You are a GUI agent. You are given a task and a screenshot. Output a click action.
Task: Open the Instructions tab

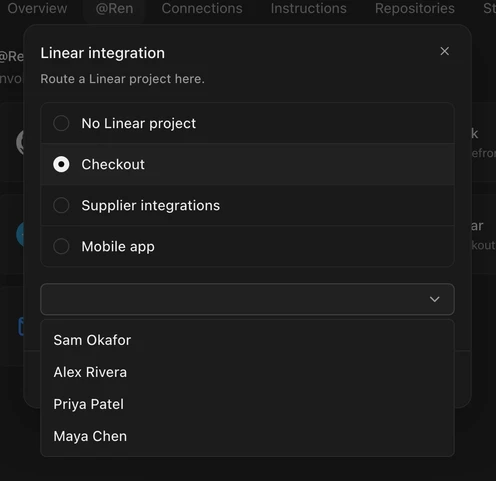point(309,8)
